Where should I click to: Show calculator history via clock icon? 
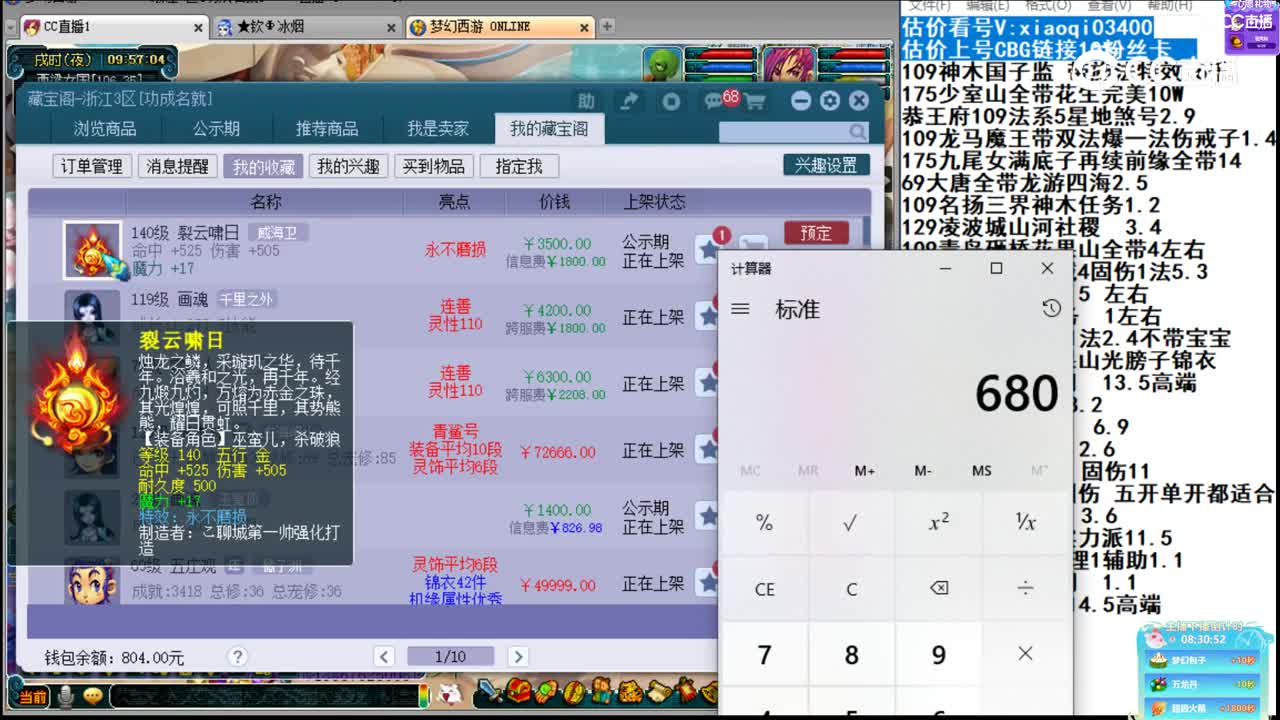click(x=1051, y=309)
